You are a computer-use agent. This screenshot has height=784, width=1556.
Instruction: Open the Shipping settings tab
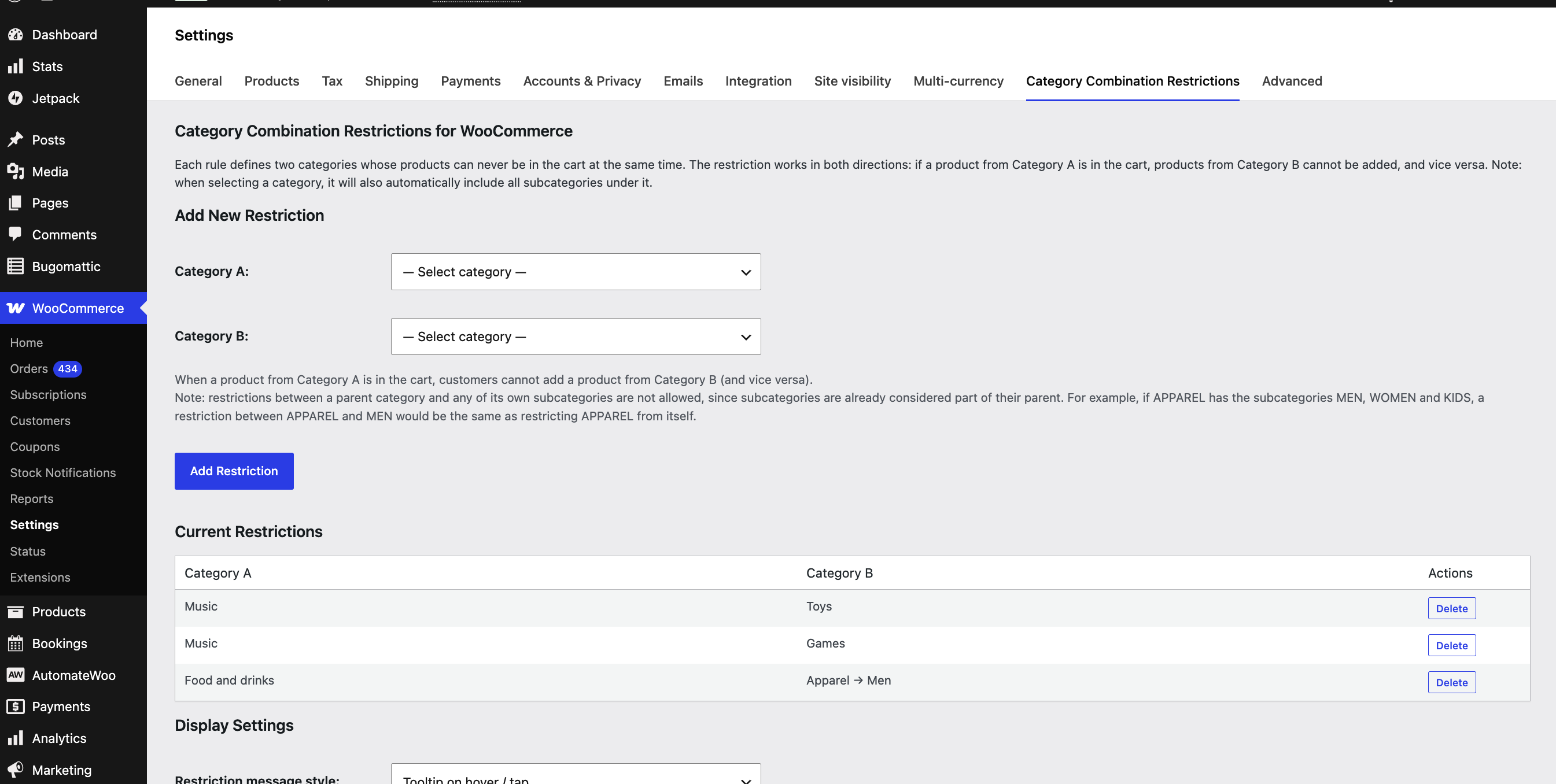392,81
